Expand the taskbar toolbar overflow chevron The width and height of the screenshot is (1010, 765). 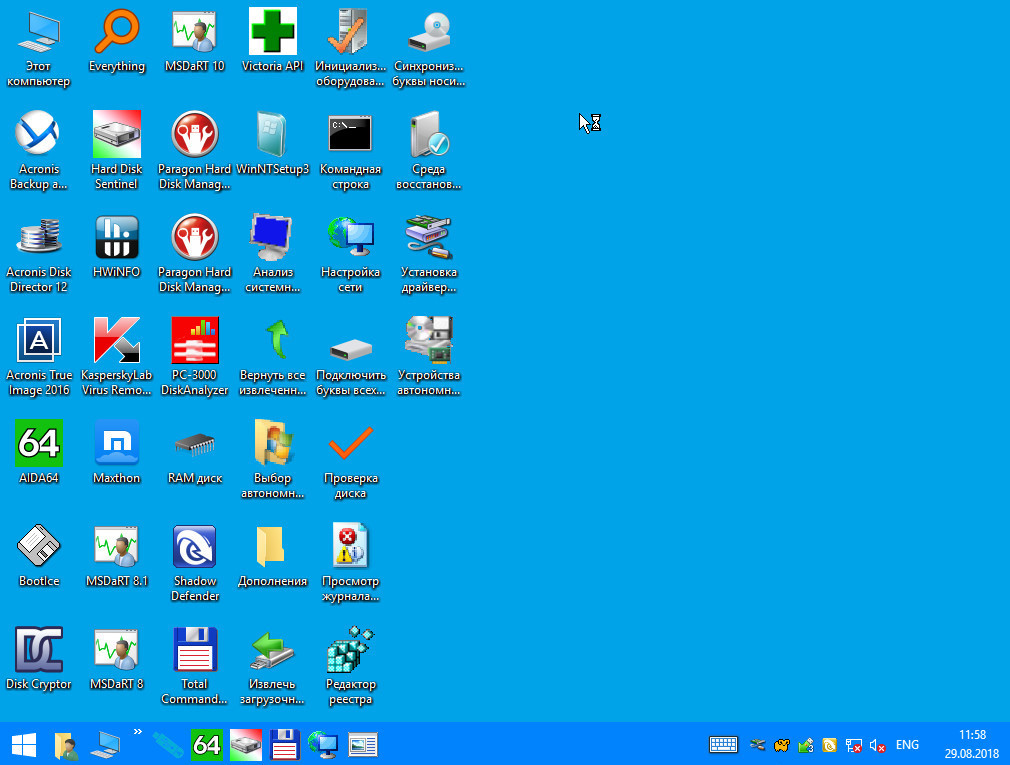[x=138, y=732]
